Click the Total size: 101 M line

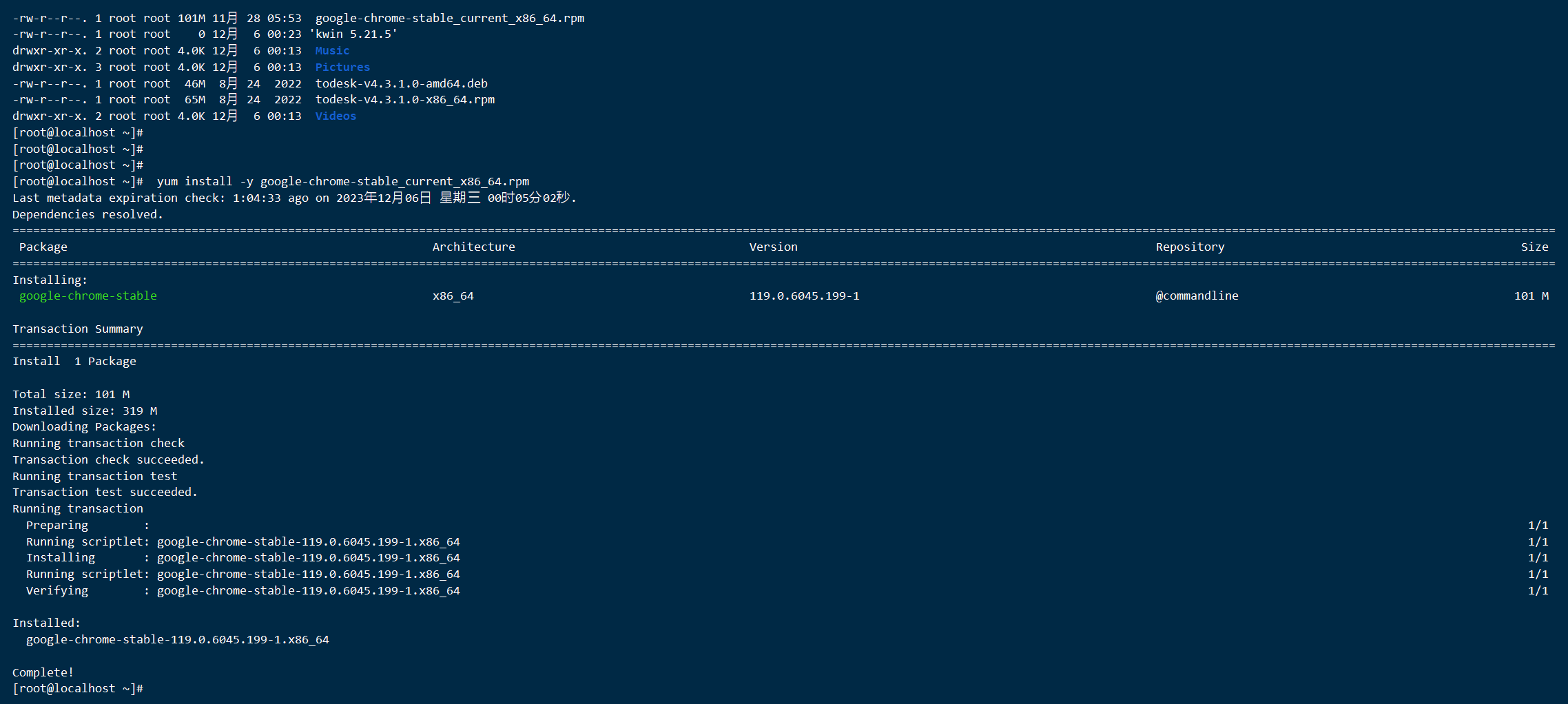(x=71, y=395)
